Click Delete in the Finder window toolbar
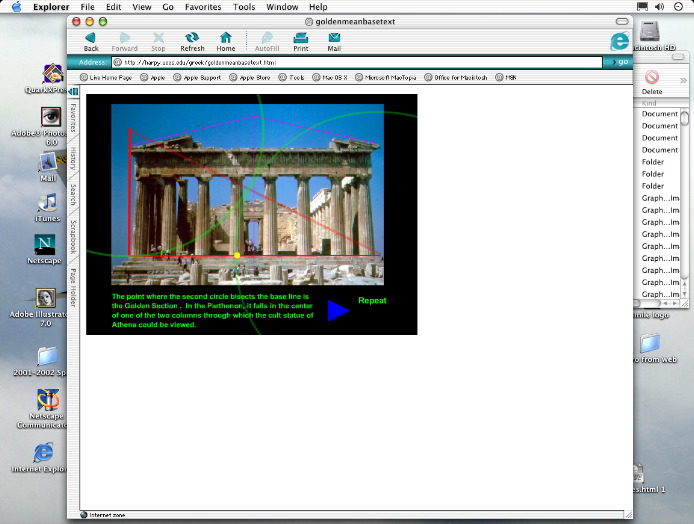Screen dimensions: 694x524 pyautogui.click(x=652, y=83)
